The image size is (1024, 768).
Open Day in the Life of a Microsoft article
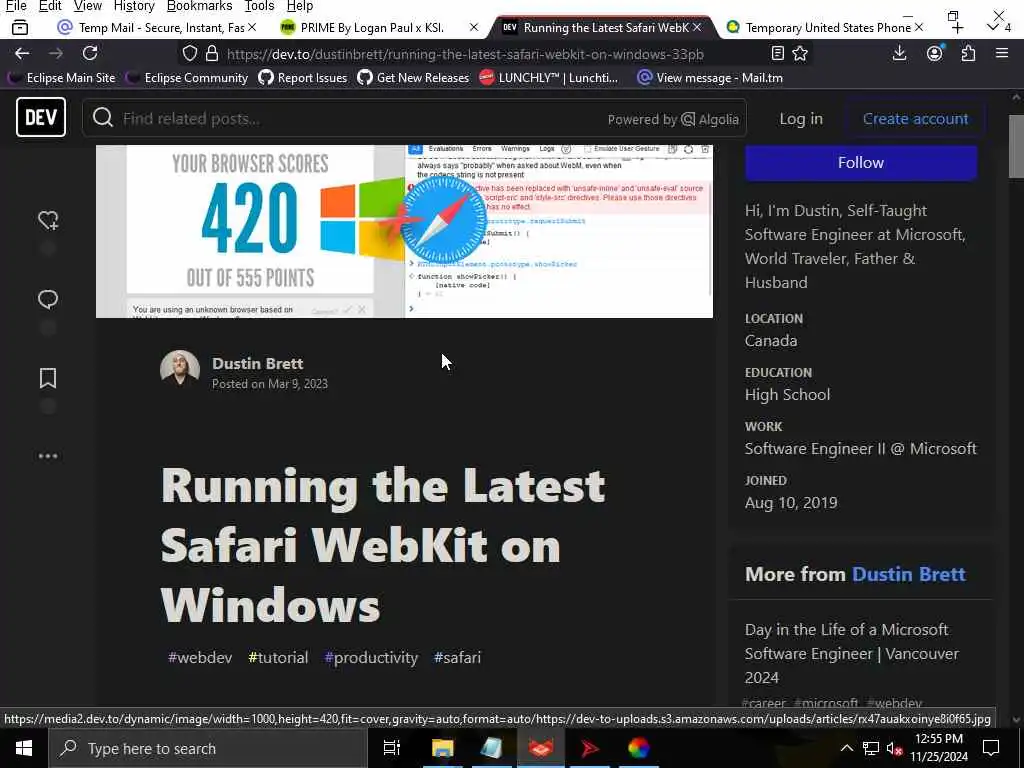[x=852, y=653]
